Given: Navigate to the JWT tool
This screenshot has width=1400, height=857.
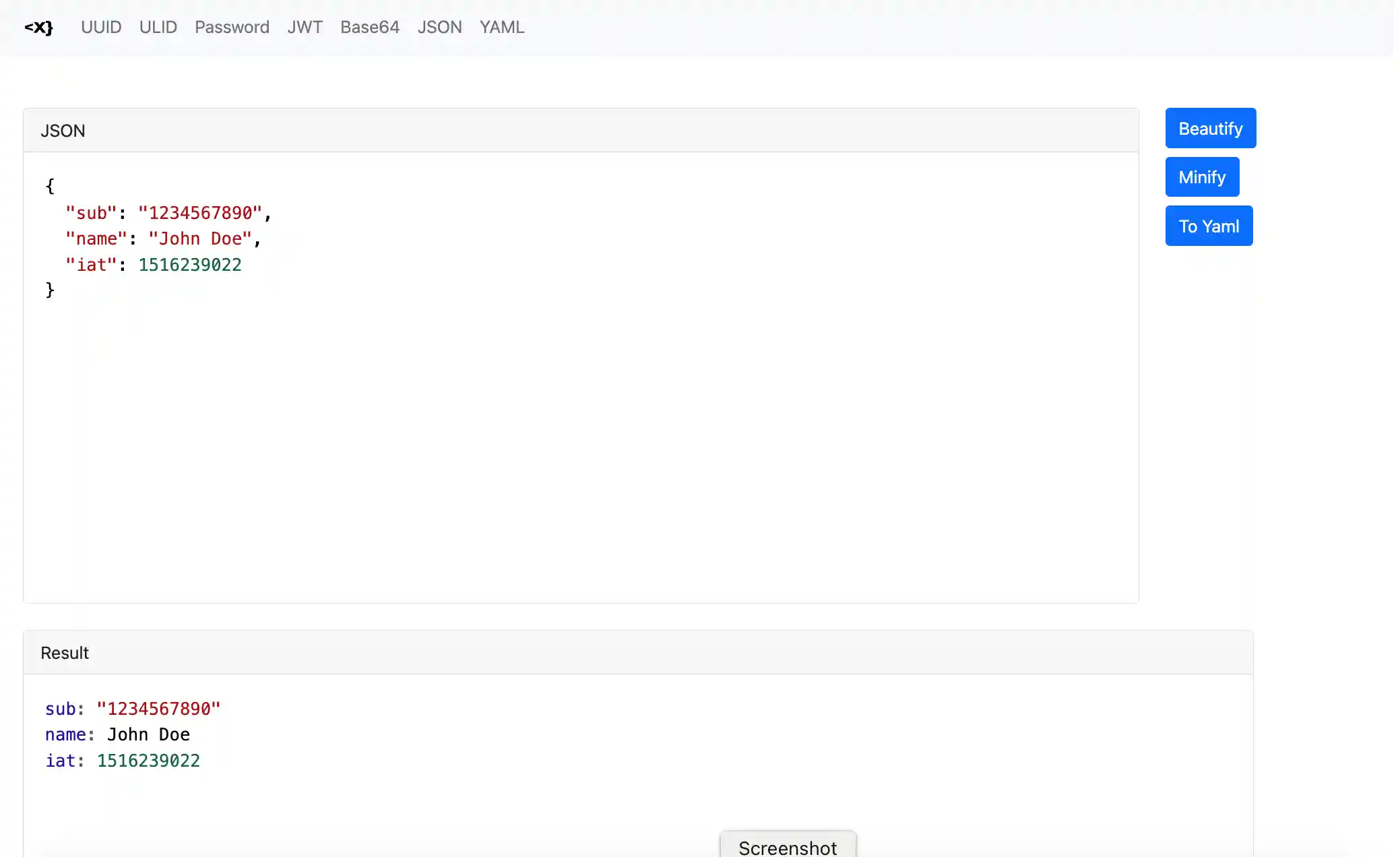Looking at the screenshot, I should (305, 27).
